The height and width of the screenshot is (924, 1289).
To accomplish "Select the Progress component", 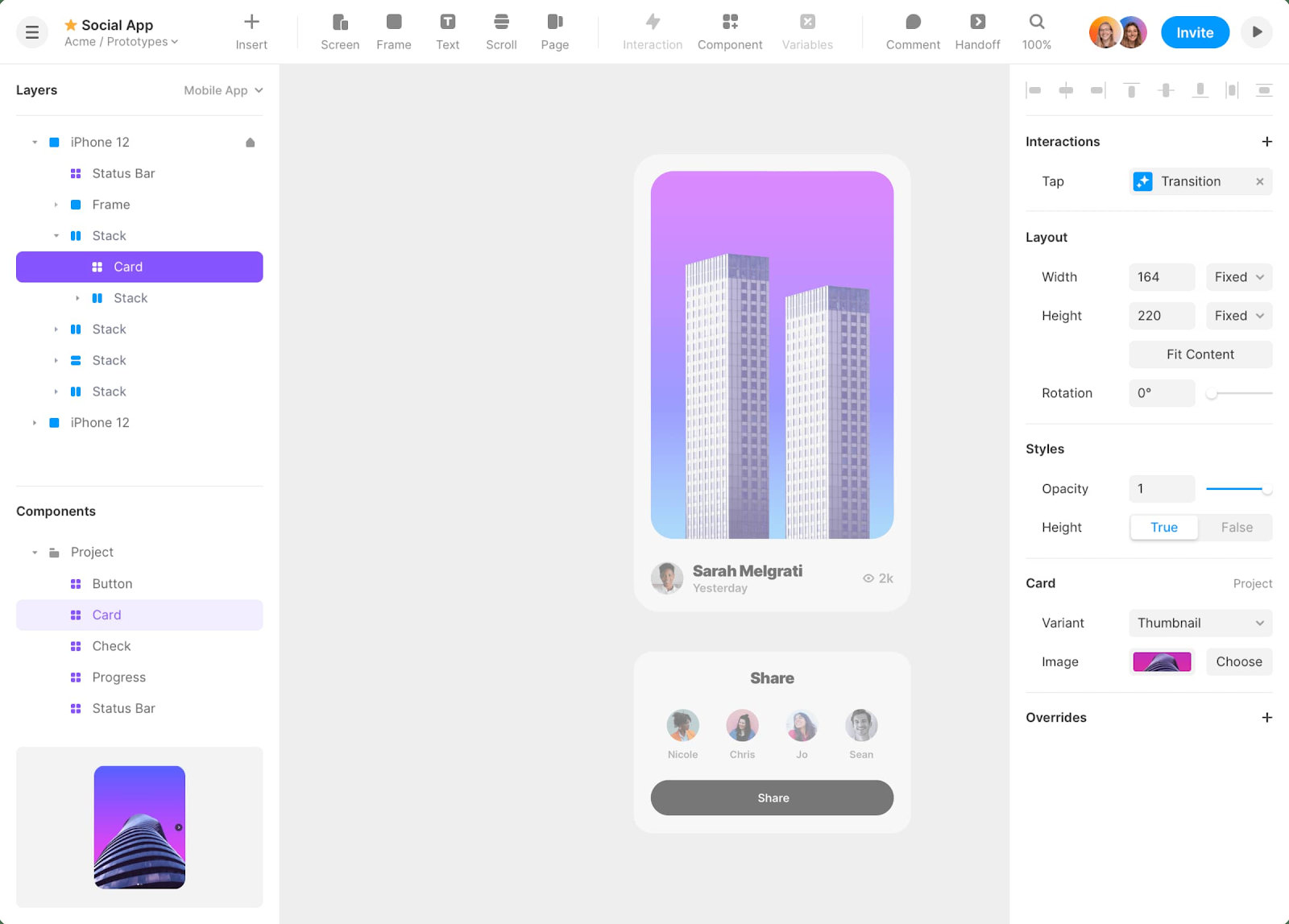I will [118, 677].
